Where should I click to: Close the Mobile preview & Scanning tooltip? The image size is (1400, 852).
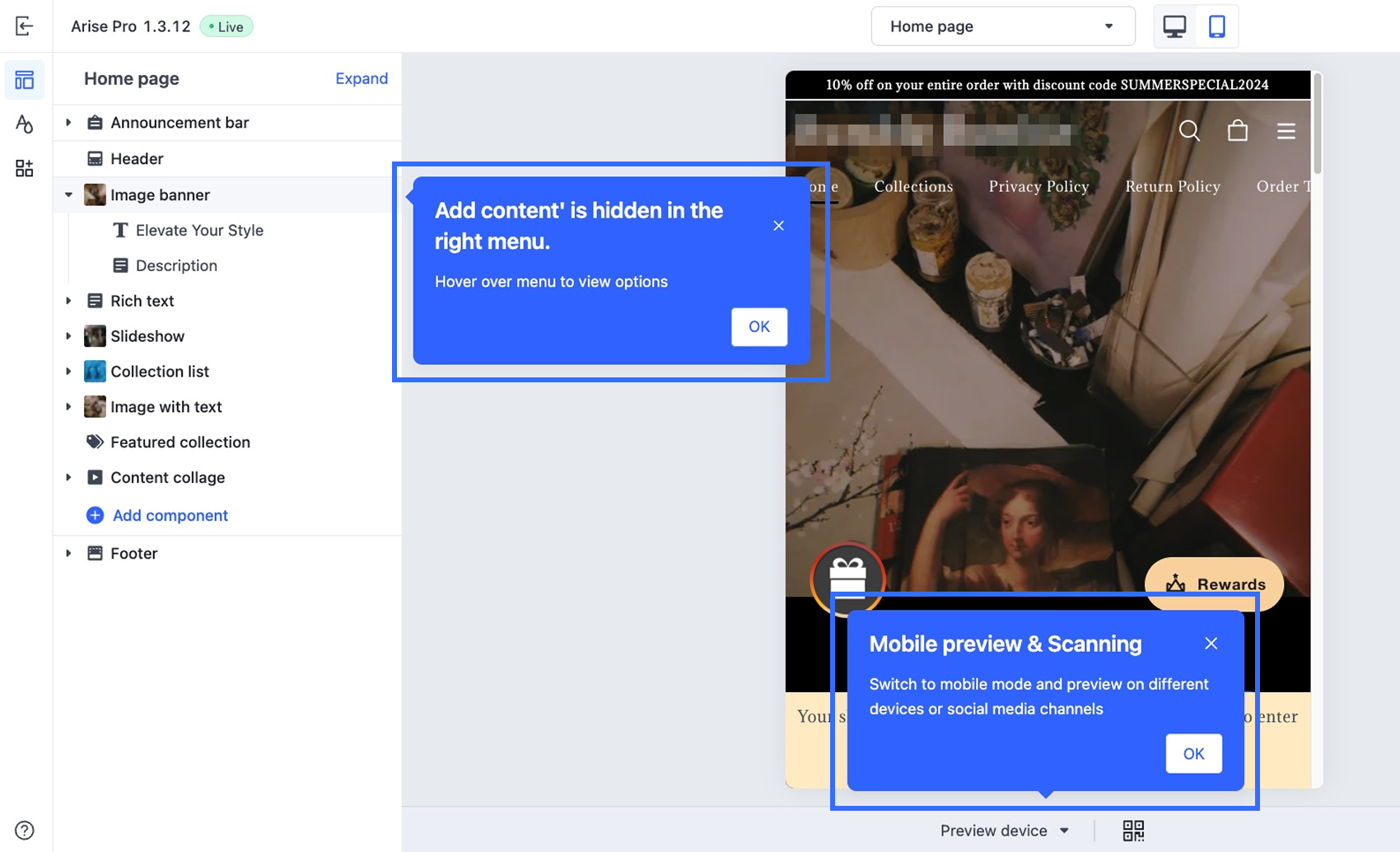point(1211,644)
